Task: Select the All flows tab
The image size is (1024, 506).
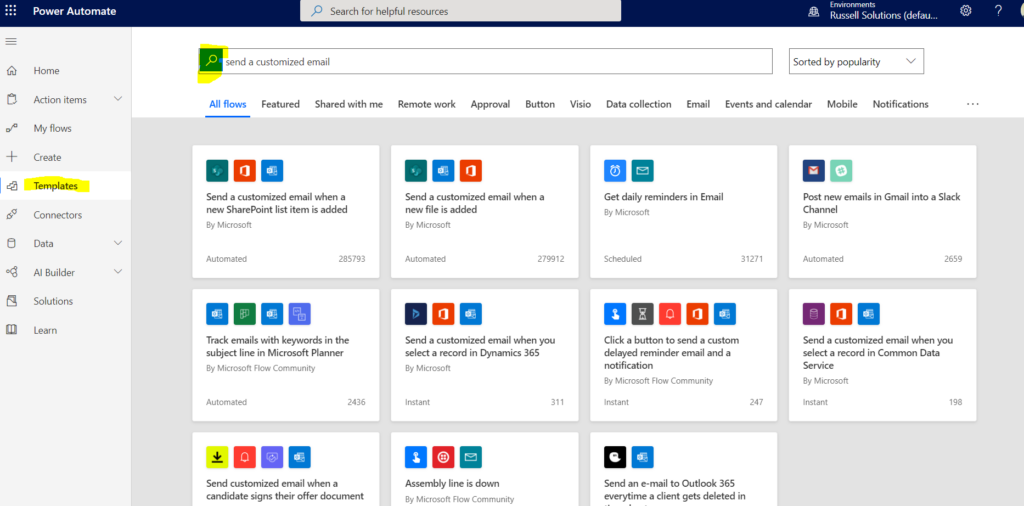Action: coord(228,104)
